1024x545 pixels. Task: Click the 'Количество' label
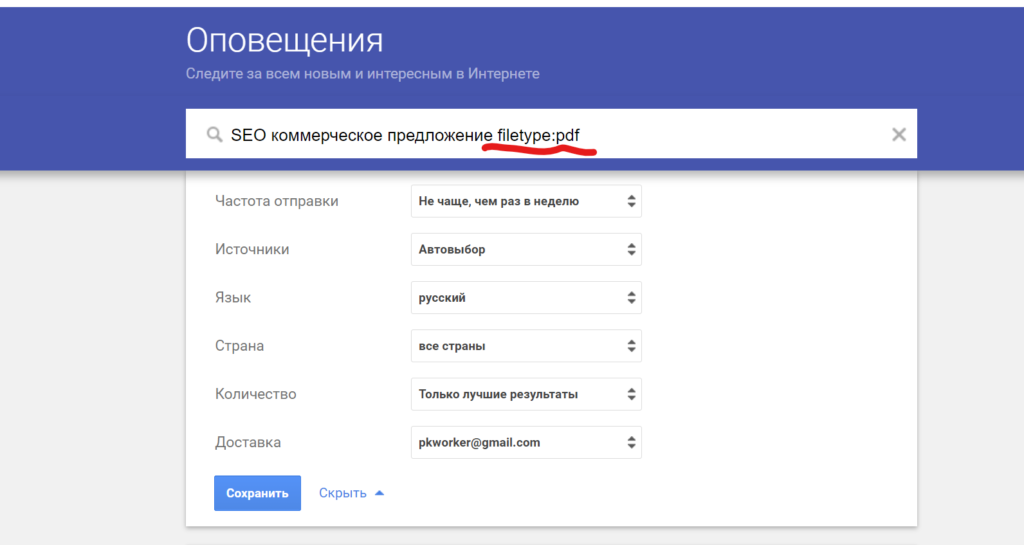click(255, 394)
